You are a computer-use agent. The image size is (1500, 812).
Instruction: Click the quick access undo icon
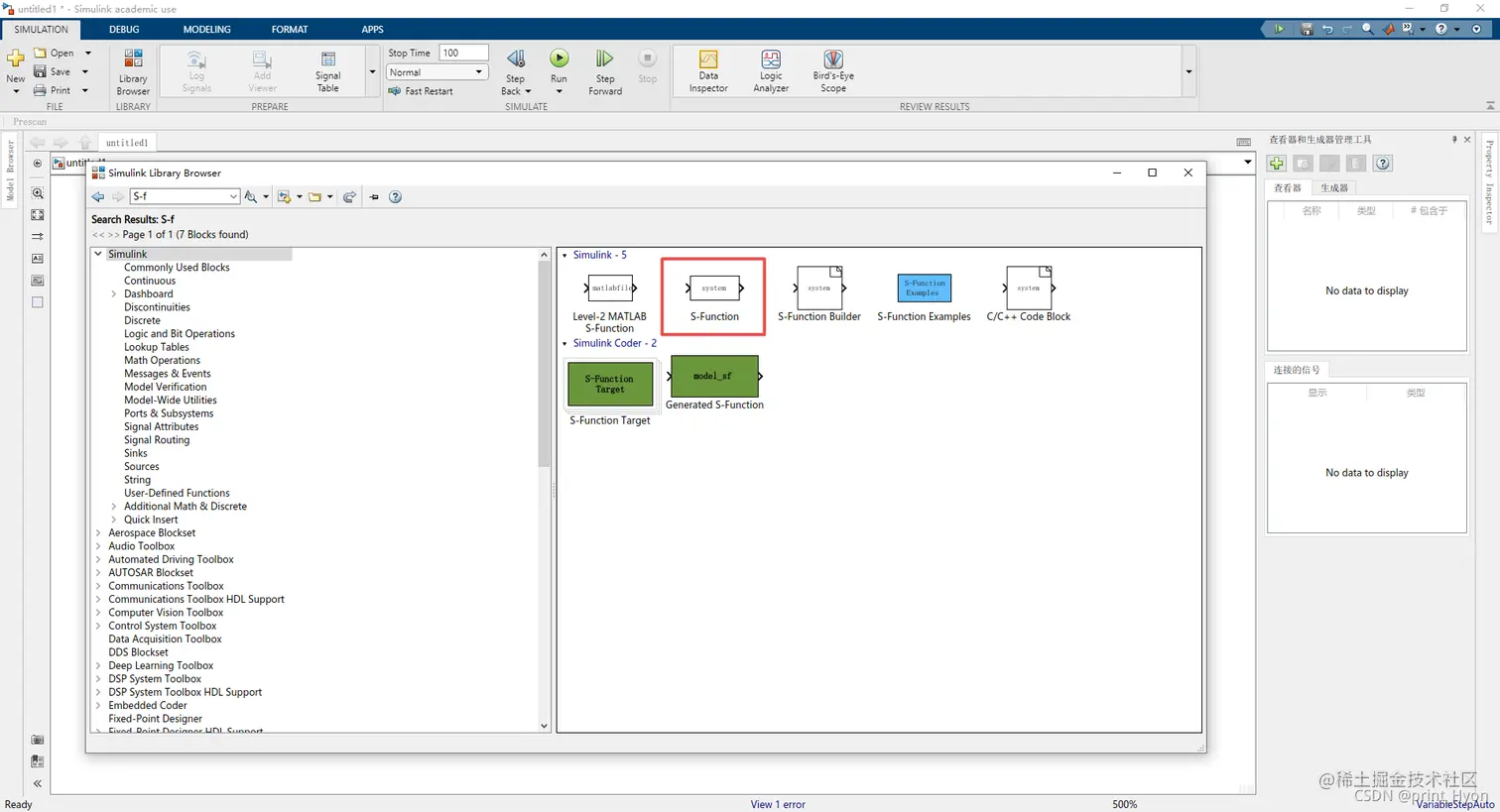(1327, 30)
